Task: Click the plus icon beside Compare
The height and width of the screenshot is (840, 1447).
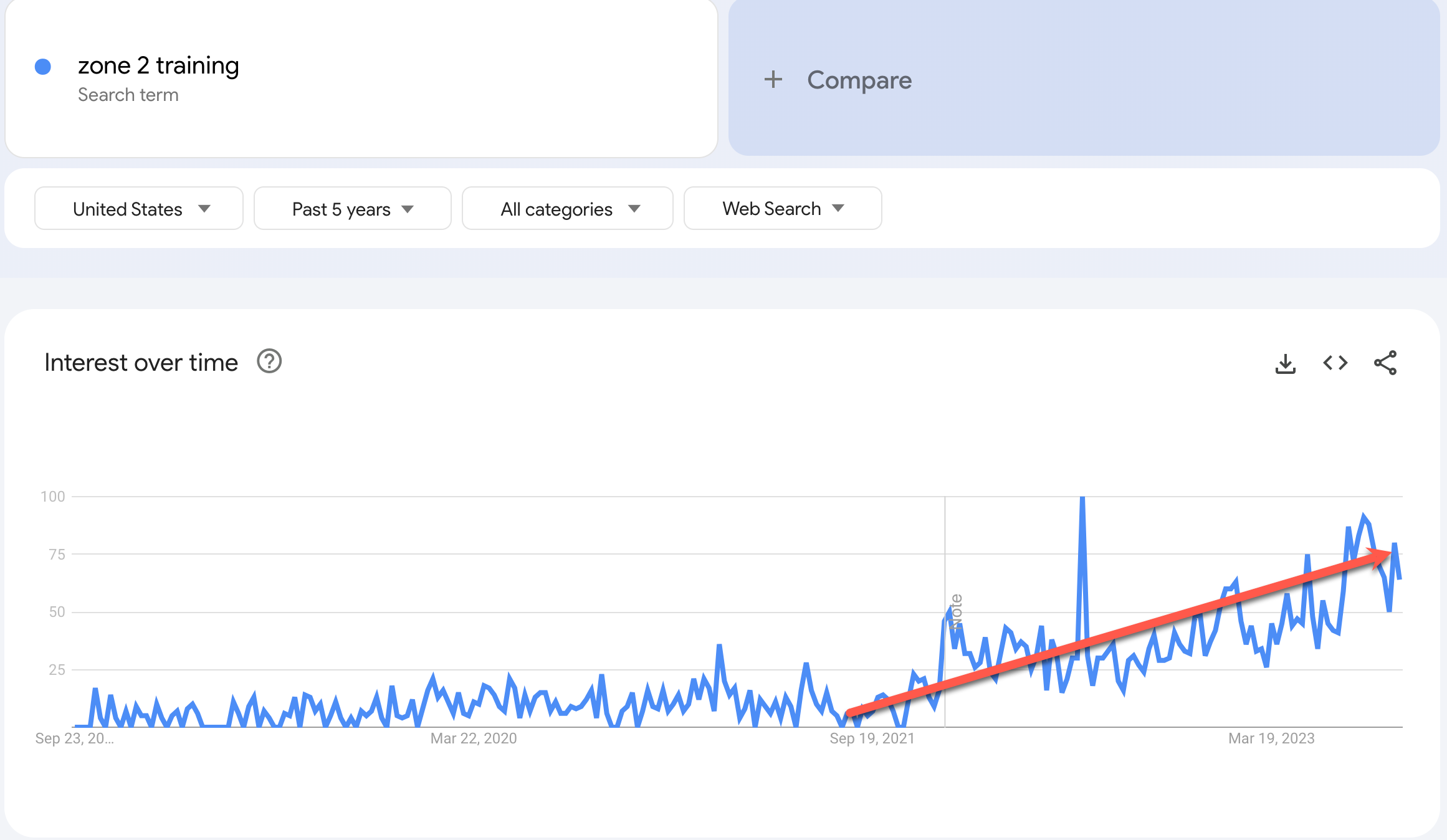Action: 773,79
